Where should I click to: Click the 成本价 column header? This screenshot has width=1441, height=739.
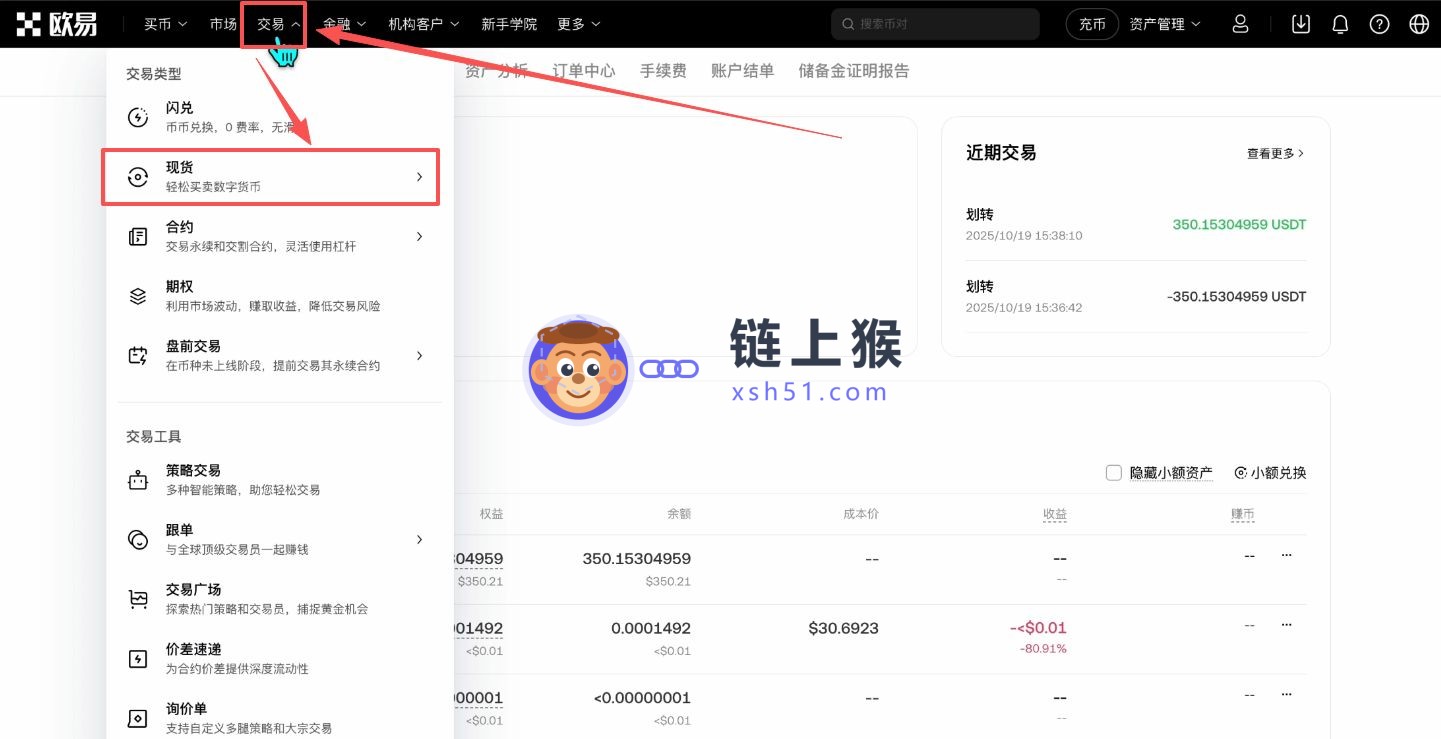tap(861, 514)
